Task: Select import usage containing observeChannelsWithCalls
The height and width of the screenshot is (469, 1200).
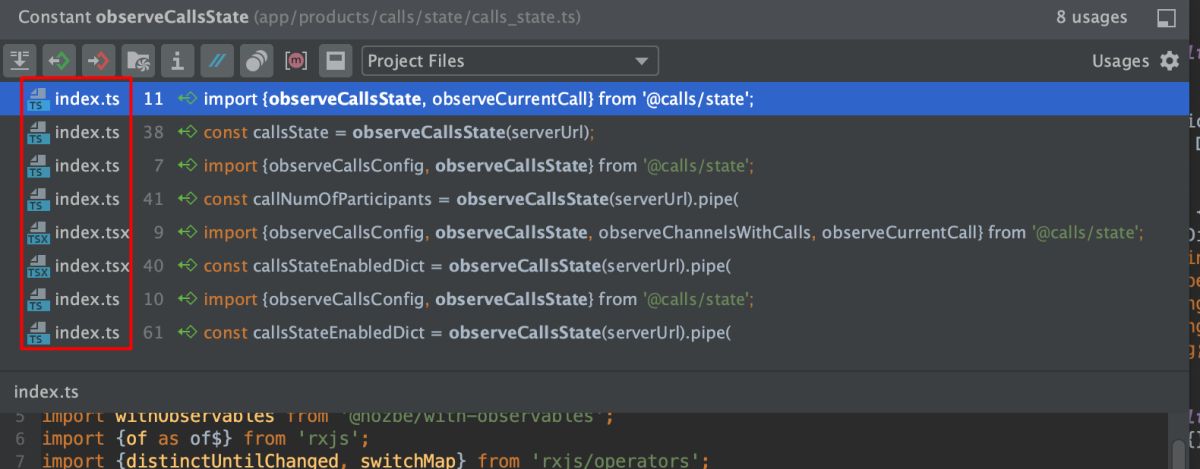Action: coord(592,232)
